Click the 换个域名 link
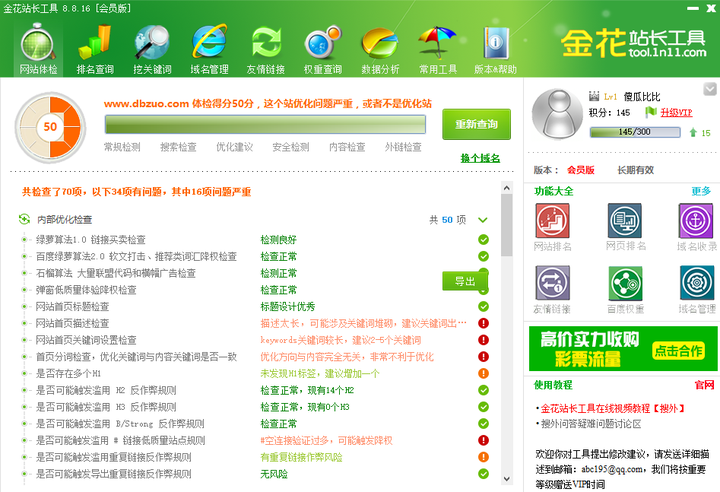 pos(480,158)
